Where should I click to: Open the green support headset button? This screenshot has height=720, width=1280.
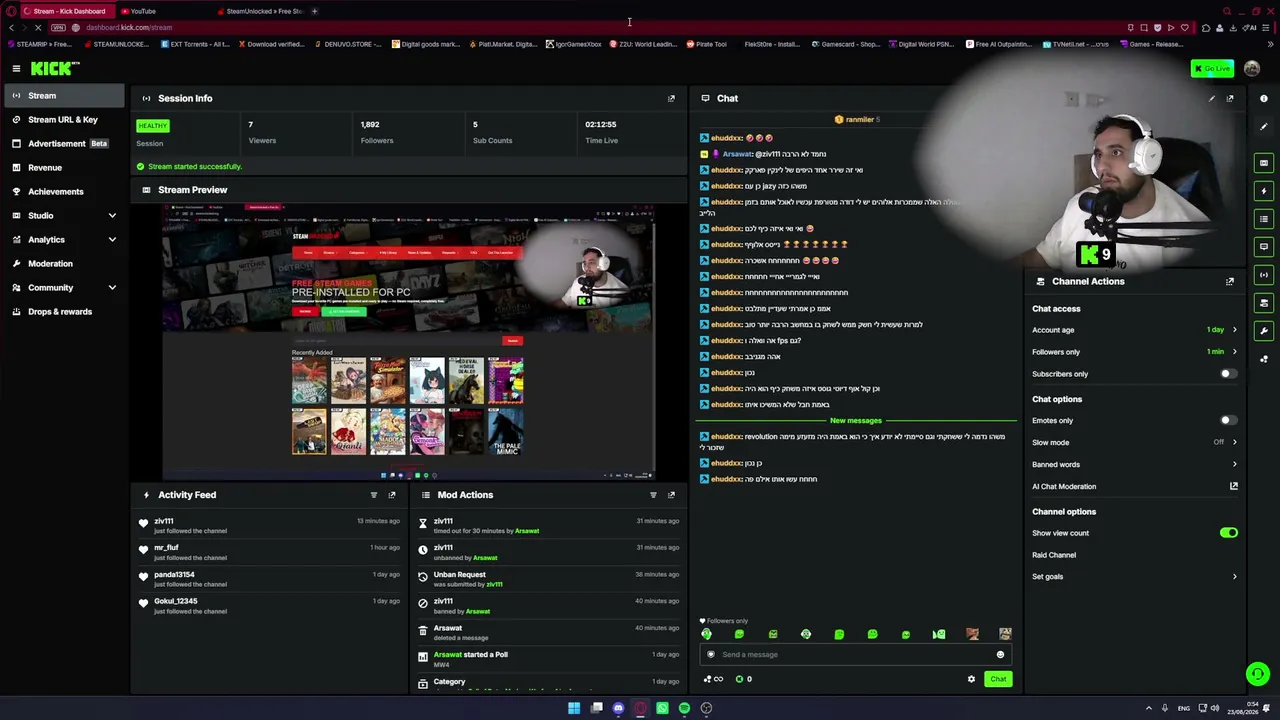pos(1258,674)
